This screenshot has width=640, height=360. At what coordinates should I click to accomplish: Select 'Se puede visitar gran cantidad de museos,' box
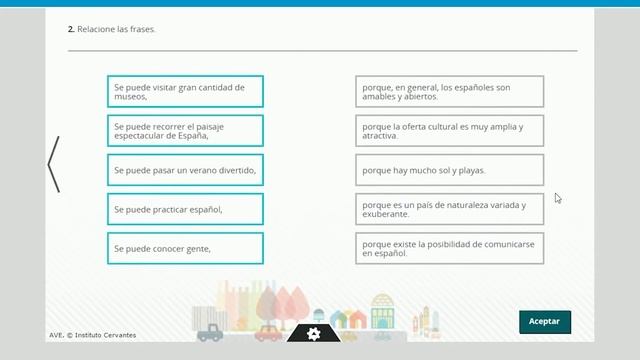(x=185, y=91)
